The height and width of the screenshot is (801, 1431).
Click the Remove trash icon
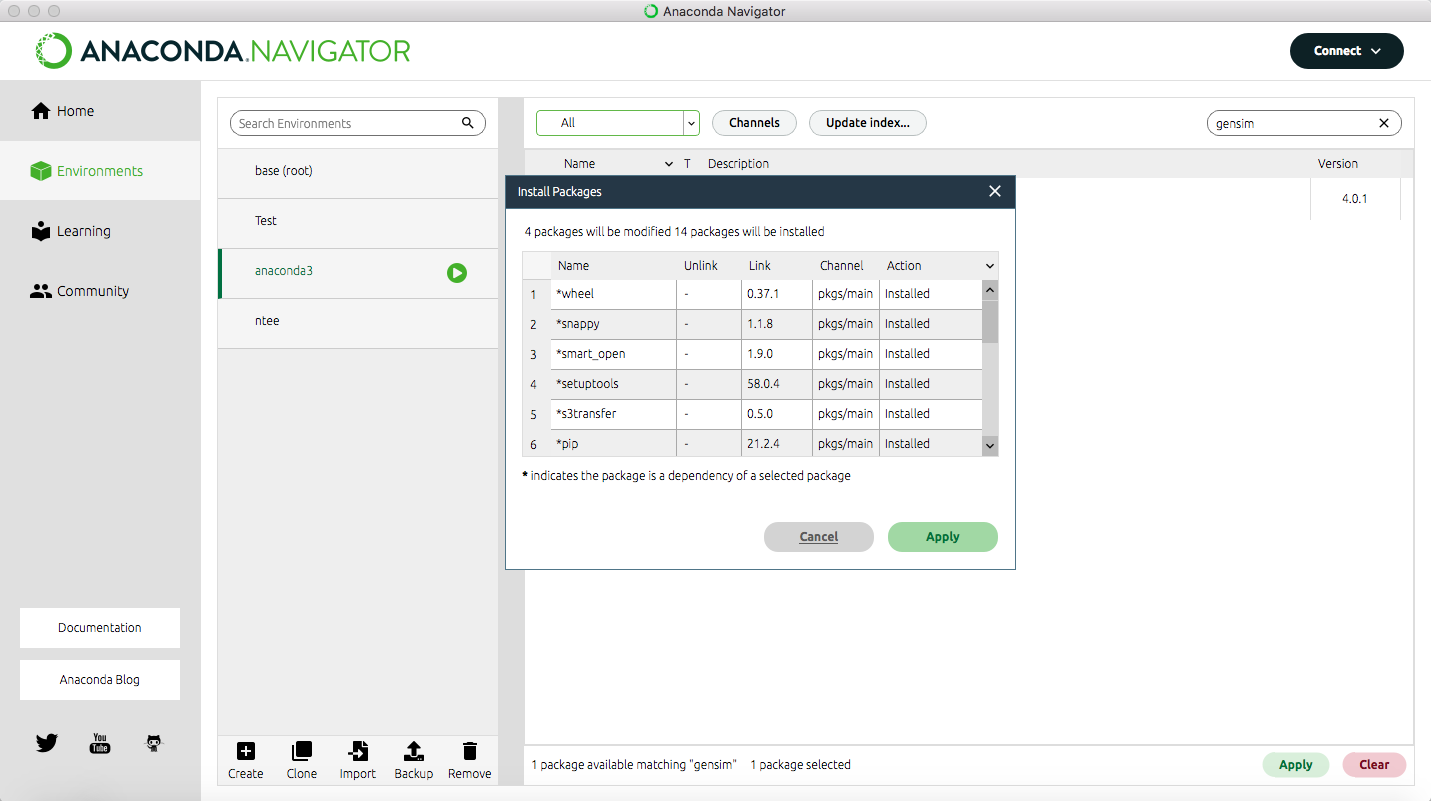click(470, 751)
